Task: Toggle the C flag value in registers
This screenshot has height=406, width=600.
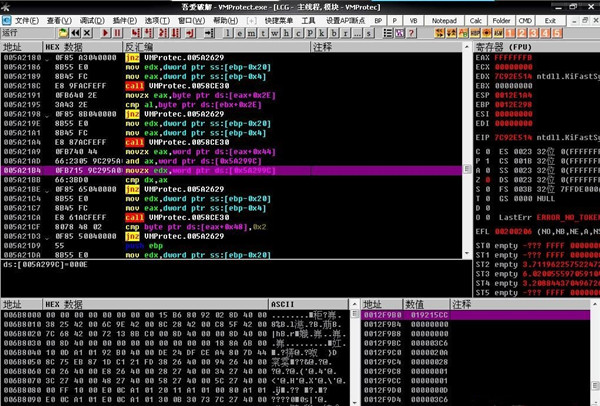Action: [488, 152]
